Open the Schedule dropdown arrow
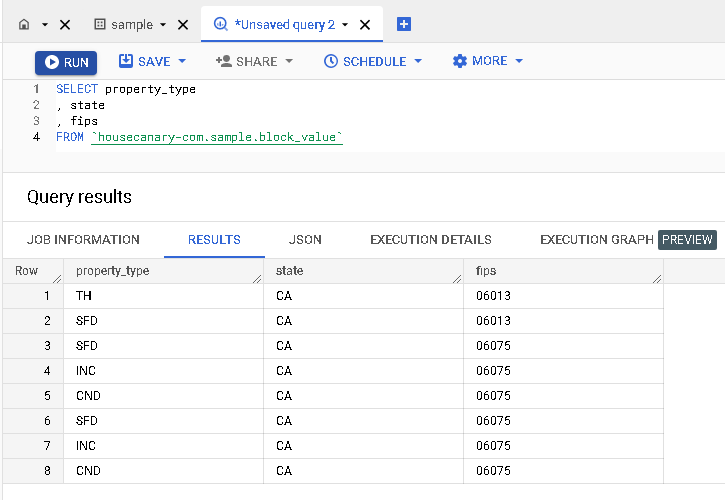The image size is (725, 500). point(418,61)
